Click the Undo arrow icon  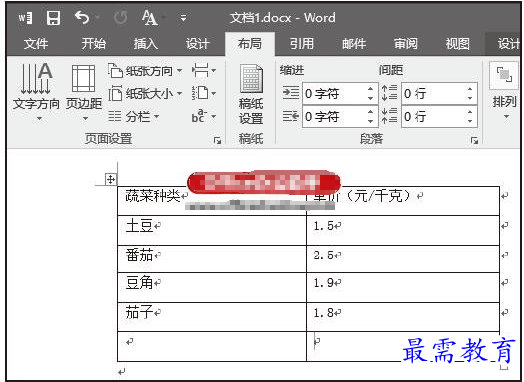point(82,18)
